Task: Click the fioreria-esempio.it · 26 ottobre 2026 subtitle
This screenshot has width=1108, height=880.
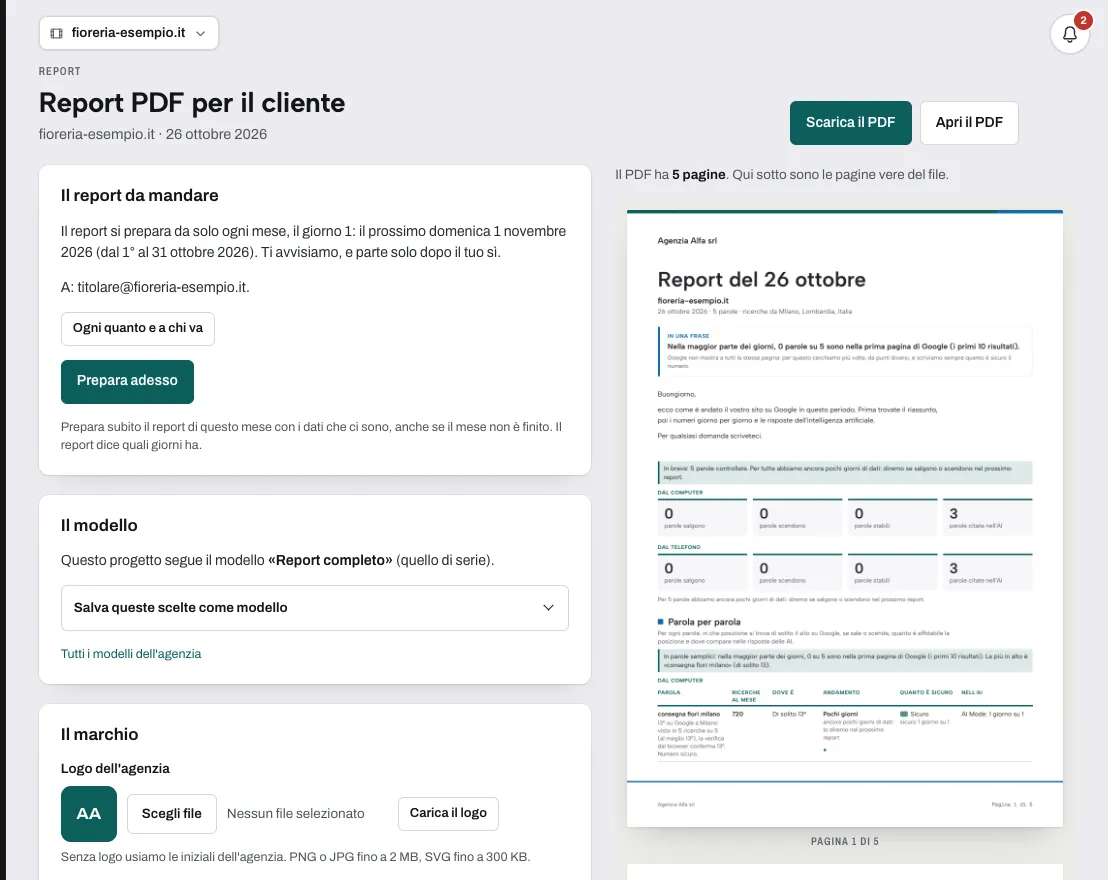Action: [x=153, y=134]
